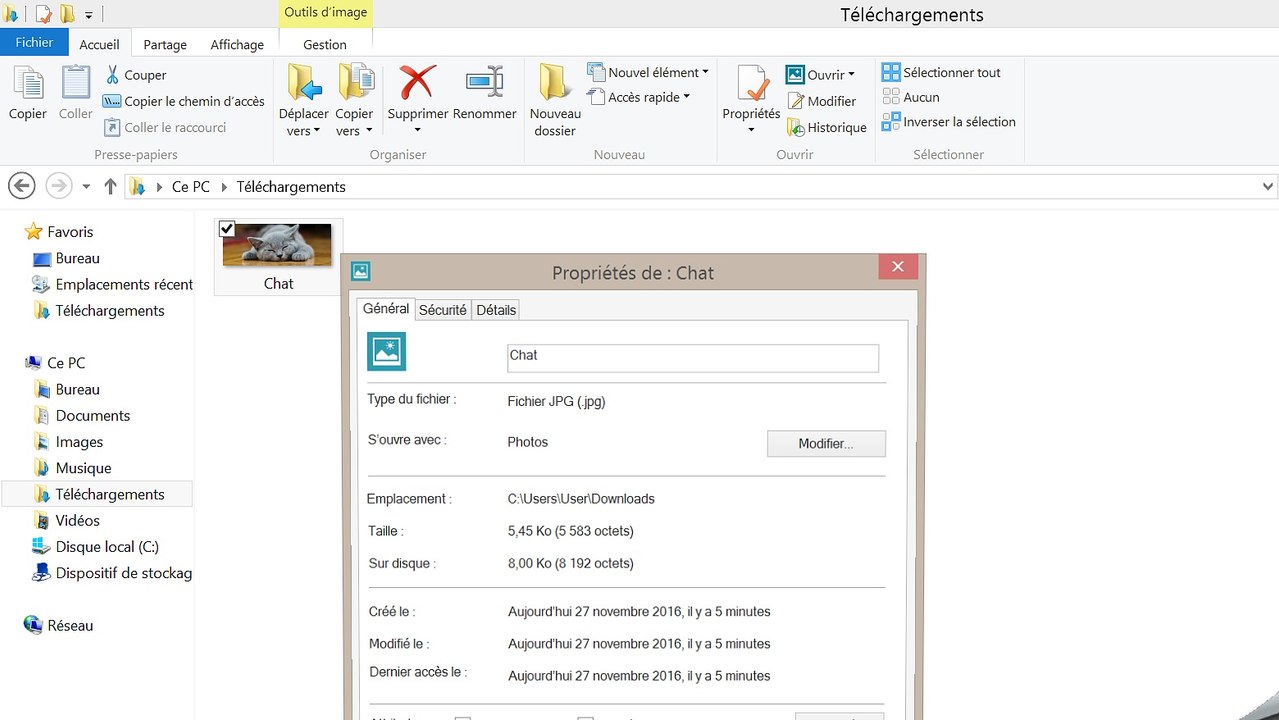Open the Nouvel élément dropdown

coord(648,72)
